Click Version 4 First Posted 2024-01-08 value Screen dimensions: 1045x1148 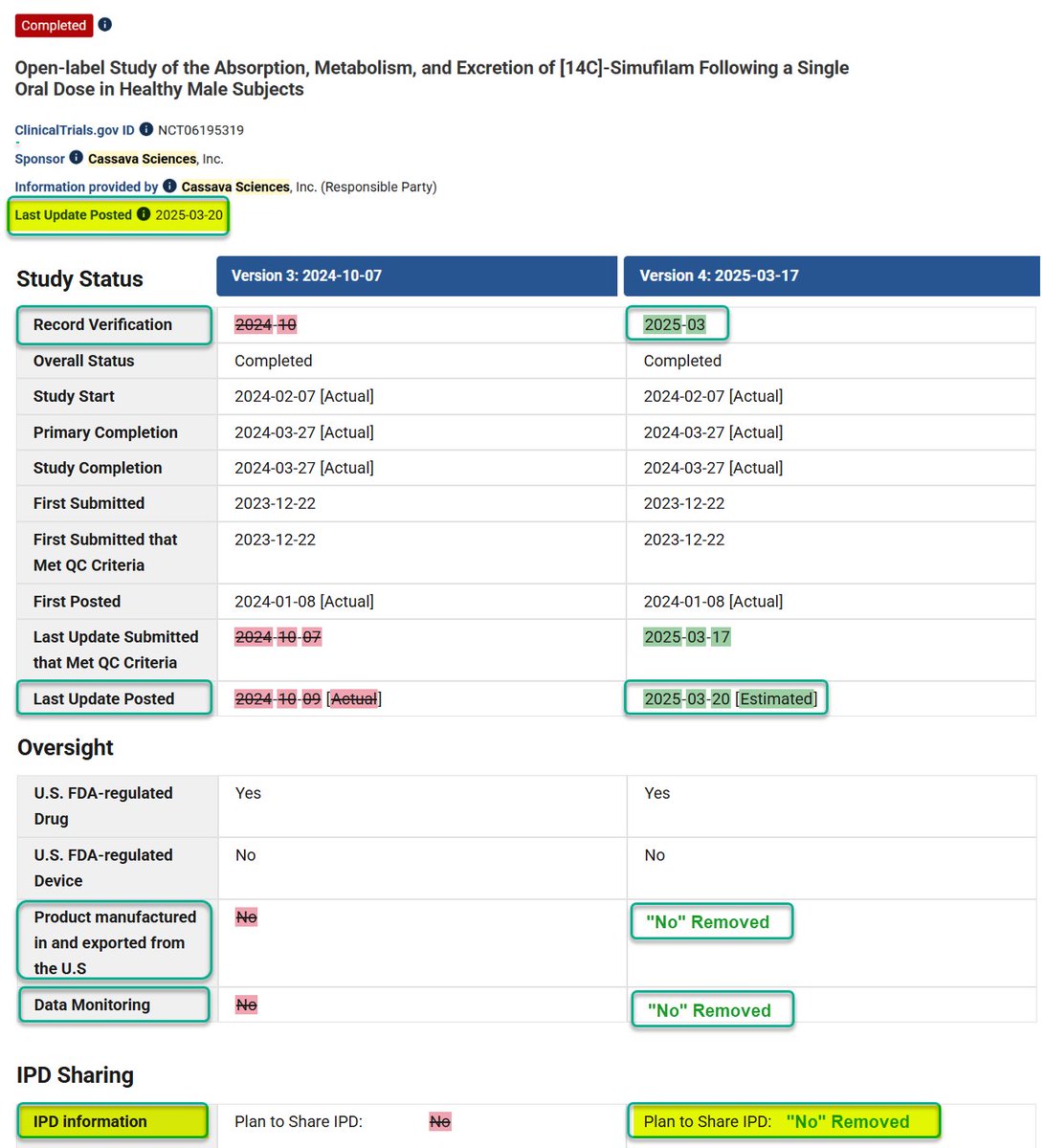pyautogui.click(x=713, y=602)
